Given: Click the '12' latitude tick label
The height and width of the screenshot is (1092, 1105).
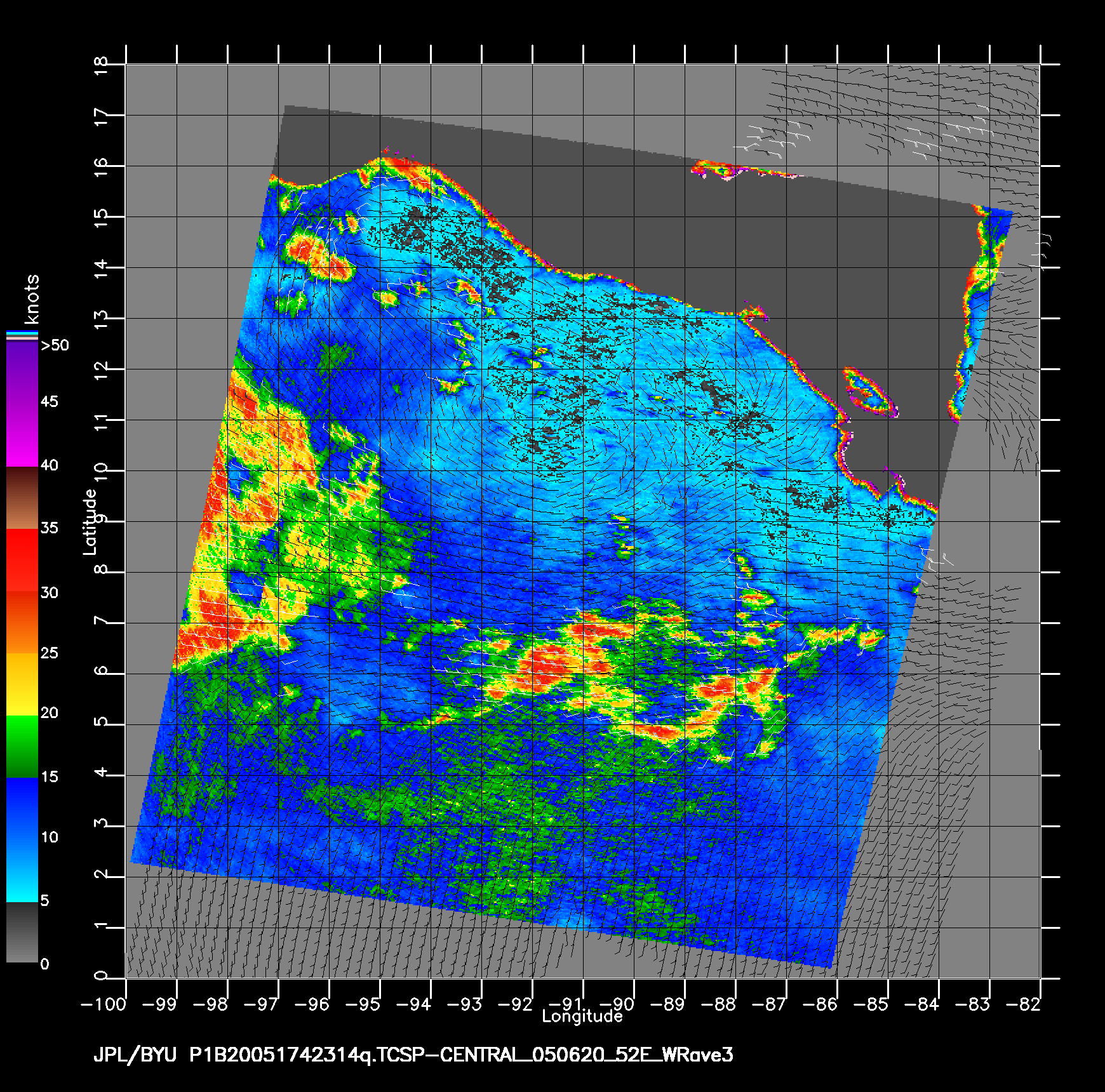Looking at the screenshot, I should pyautogui.click(x=102, y=370).
